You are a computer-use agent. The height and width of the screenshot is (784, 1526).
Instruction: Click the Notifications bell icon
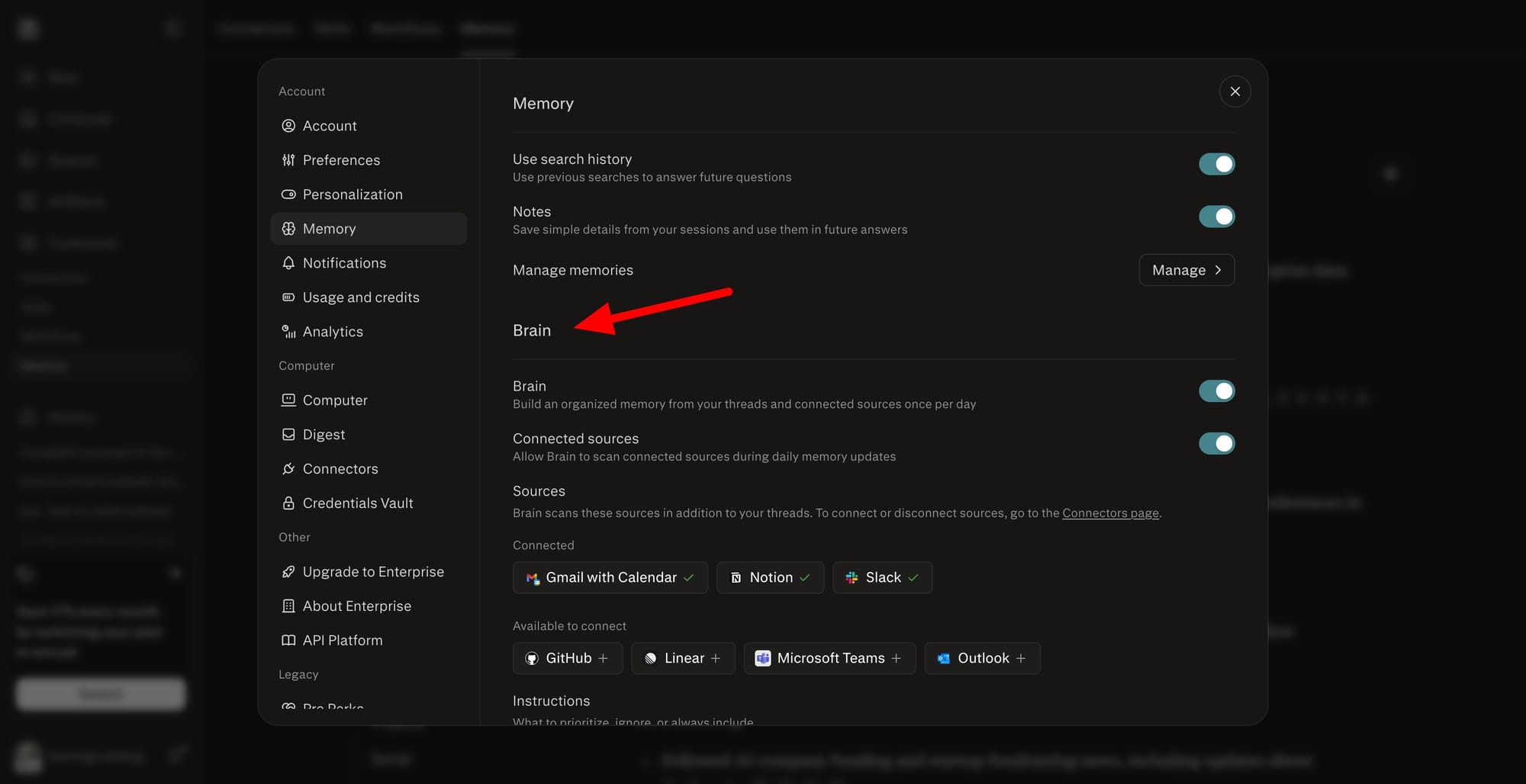pos(288,263)
